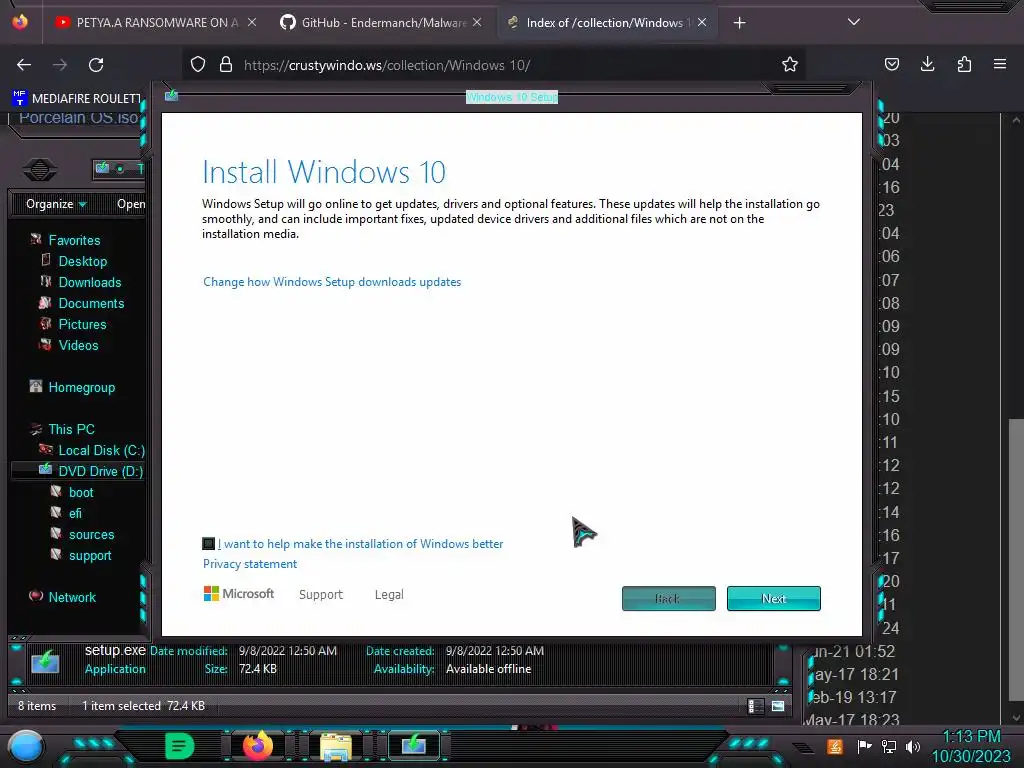Open Firefox from the taskbar
This screenshot has width=1024, height=768.
click(258, 745)
